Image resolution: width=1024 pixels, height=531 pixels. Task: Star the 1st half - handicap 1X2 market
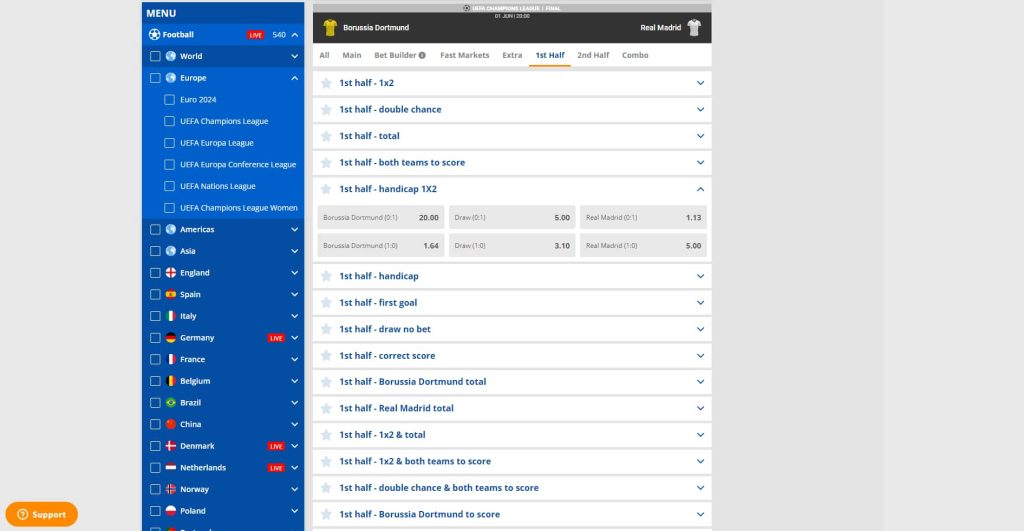tap(326, 189)
